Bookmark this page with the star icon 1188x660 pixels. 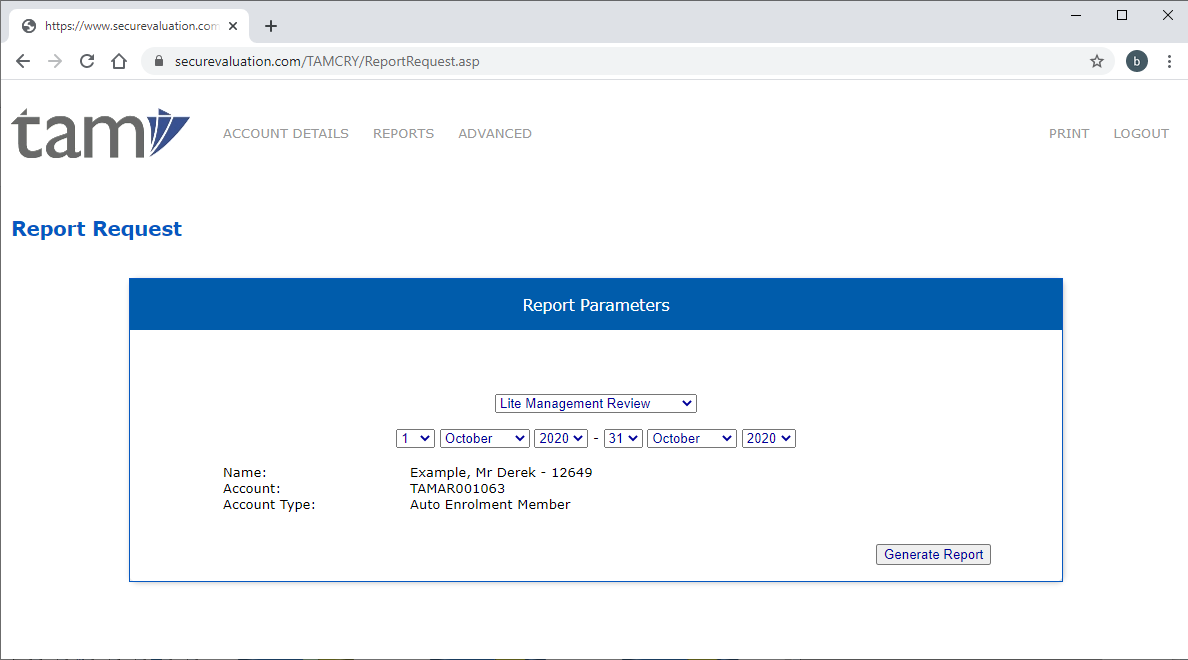point(1096,61)
